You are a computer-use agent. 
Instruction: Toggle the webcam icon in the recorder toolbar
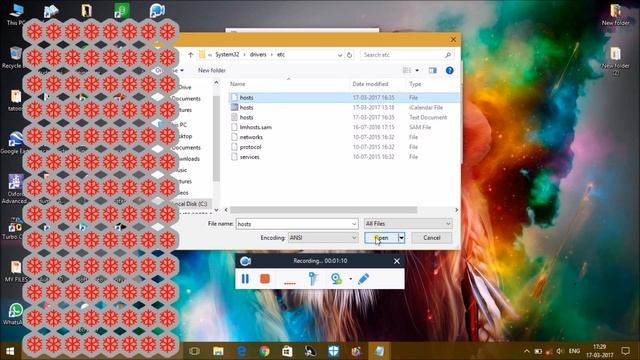point(336,279)
